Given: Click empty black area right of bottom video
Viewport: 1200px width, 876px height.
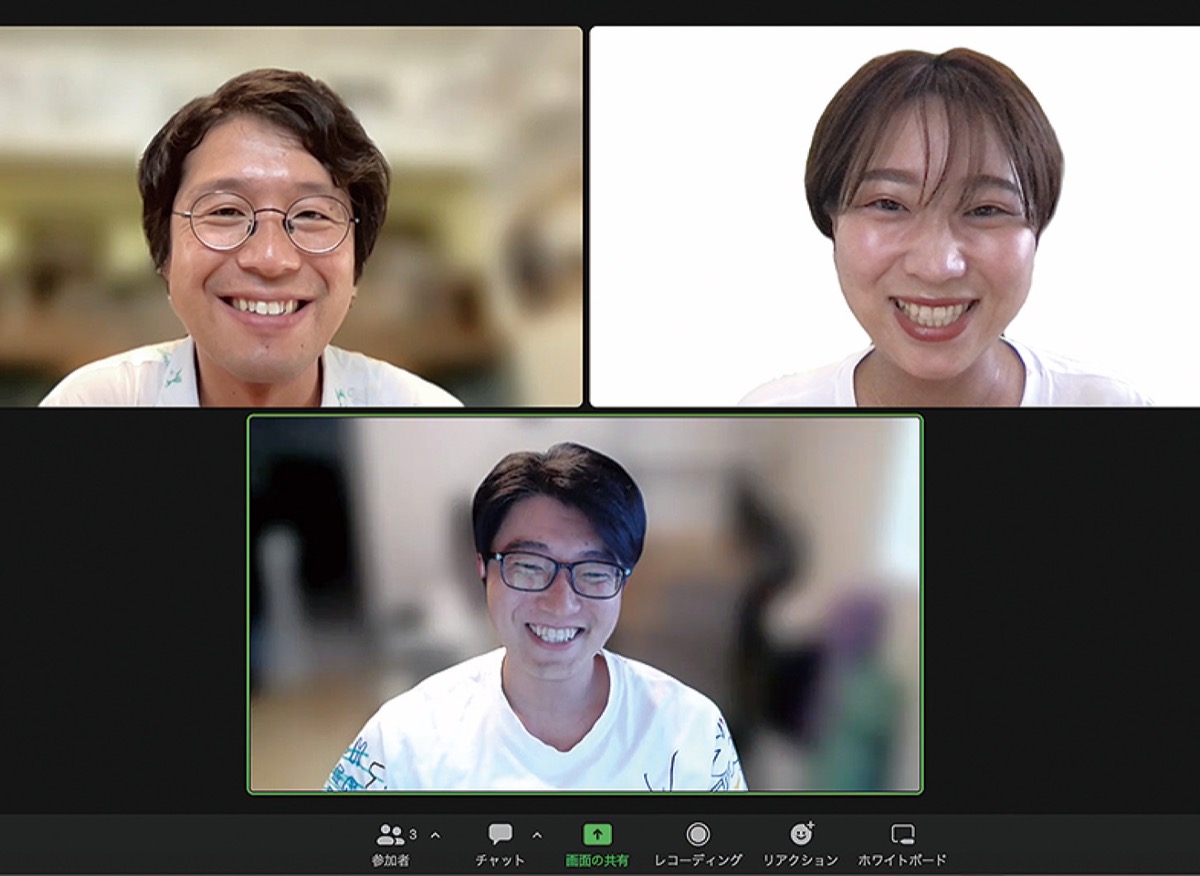Looking at the screenshot, I should click(1060, 610).
